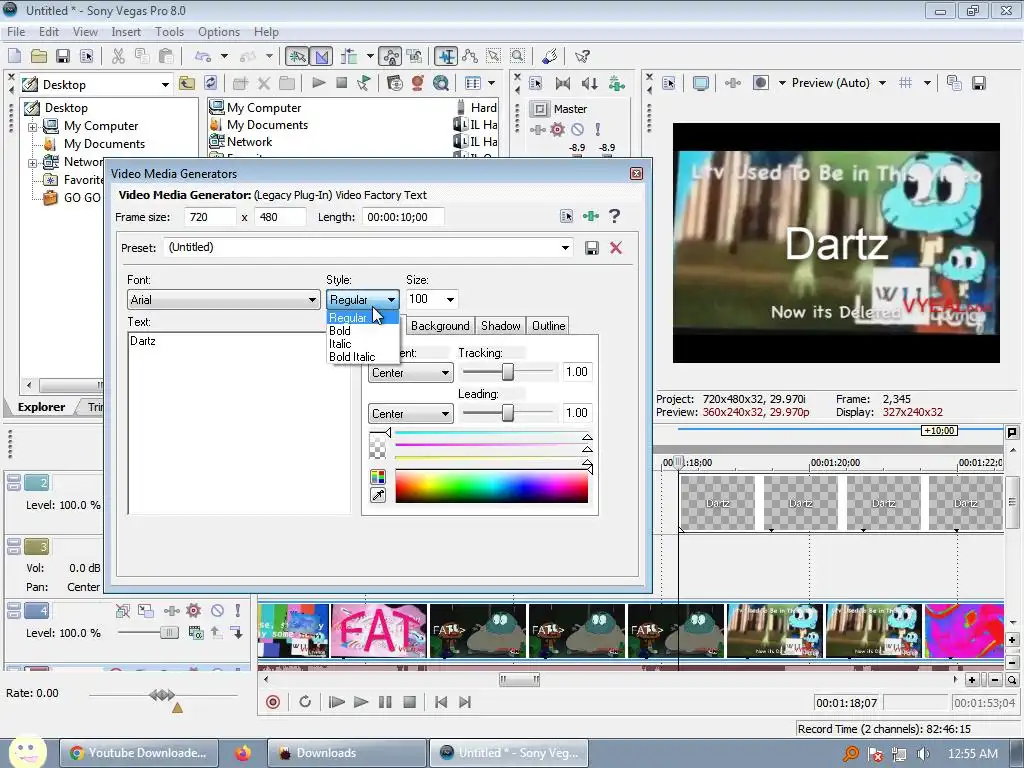Switch to the Shadow tab
Viewport: 1024px width, 768px height.
[501, 326]
